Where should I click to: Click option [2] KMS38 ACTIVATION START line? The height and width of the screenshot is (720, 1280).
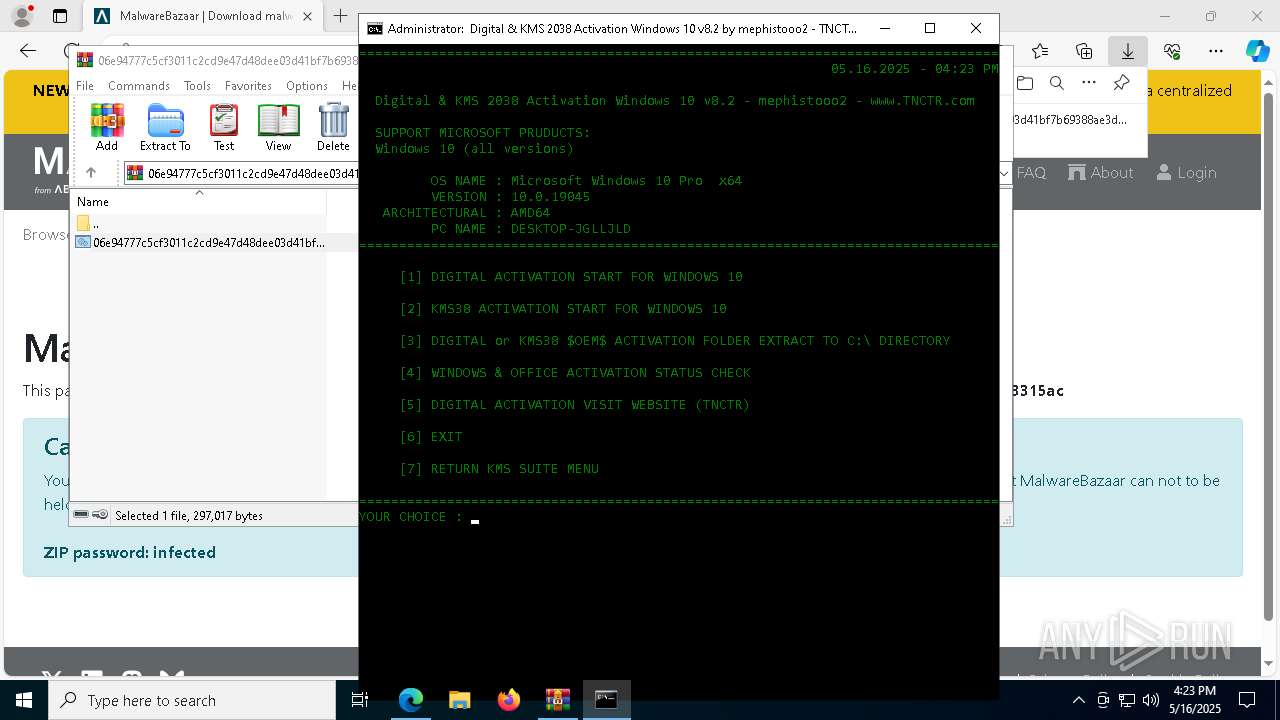(x=563, y=309)
